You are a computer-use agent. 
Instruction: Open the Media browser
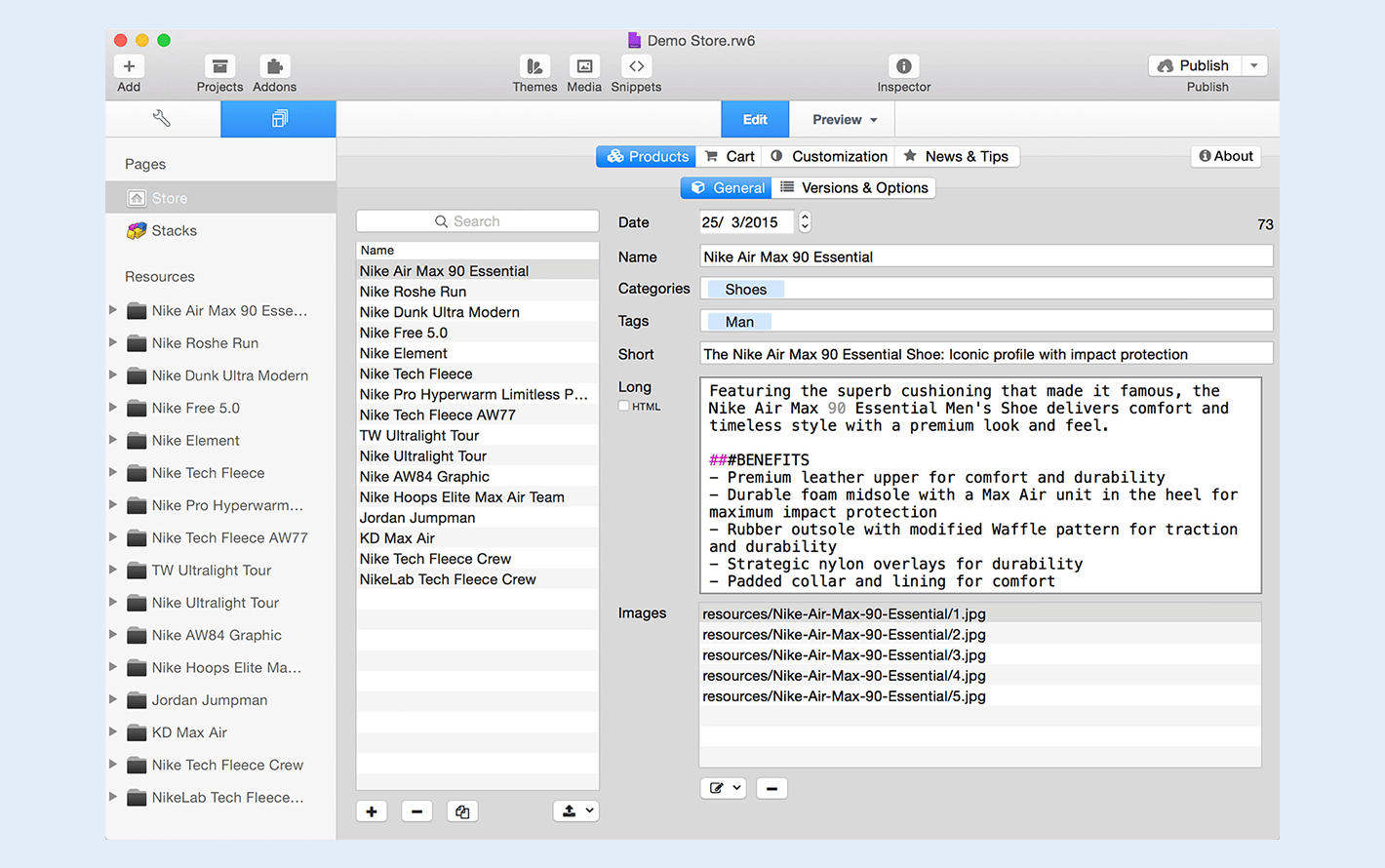coord(584,66)
